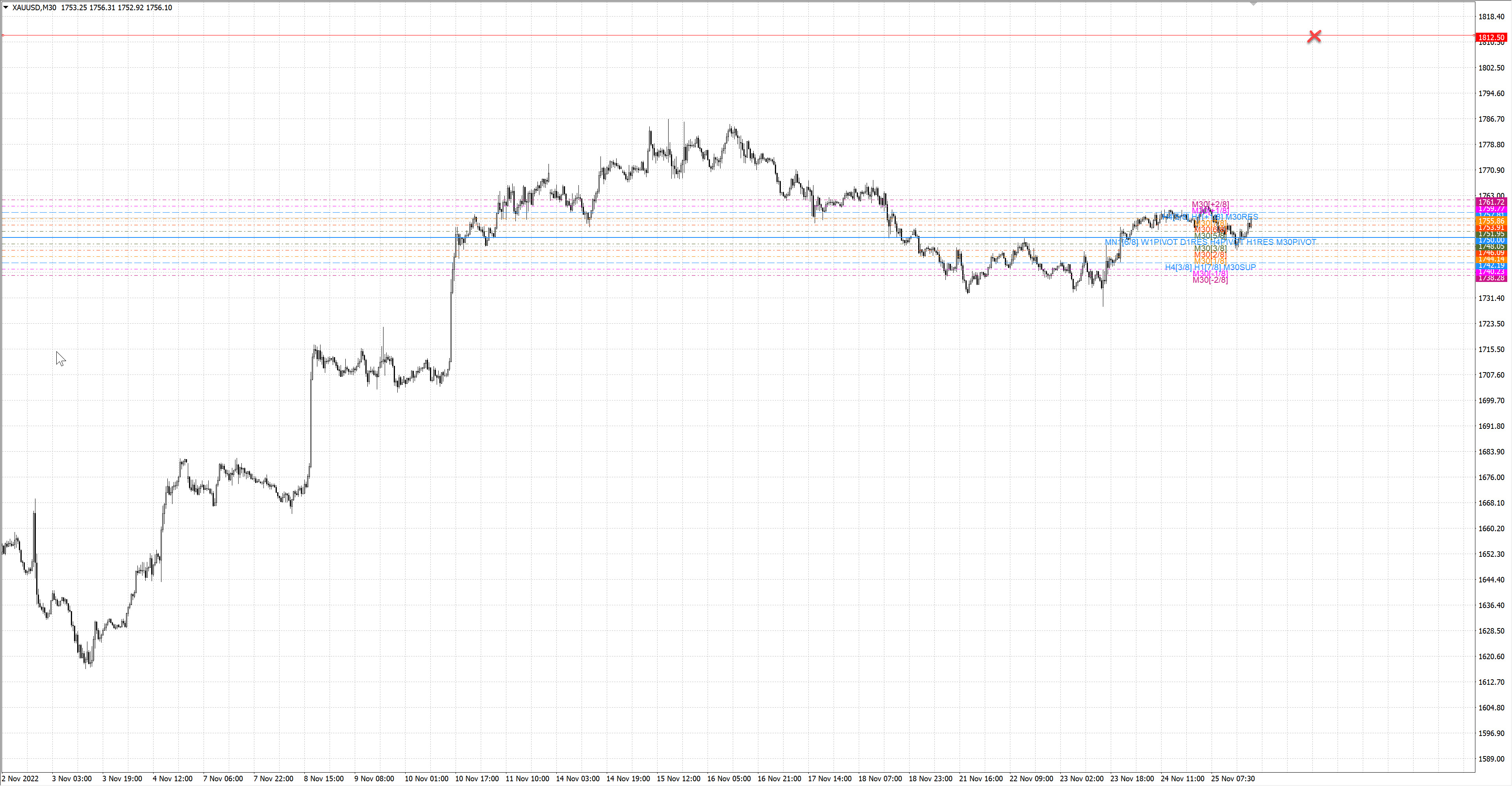This screenshot has width=1512, height=786.
Task: Click the red X marker on the line
Action: tap(1314, 36)
